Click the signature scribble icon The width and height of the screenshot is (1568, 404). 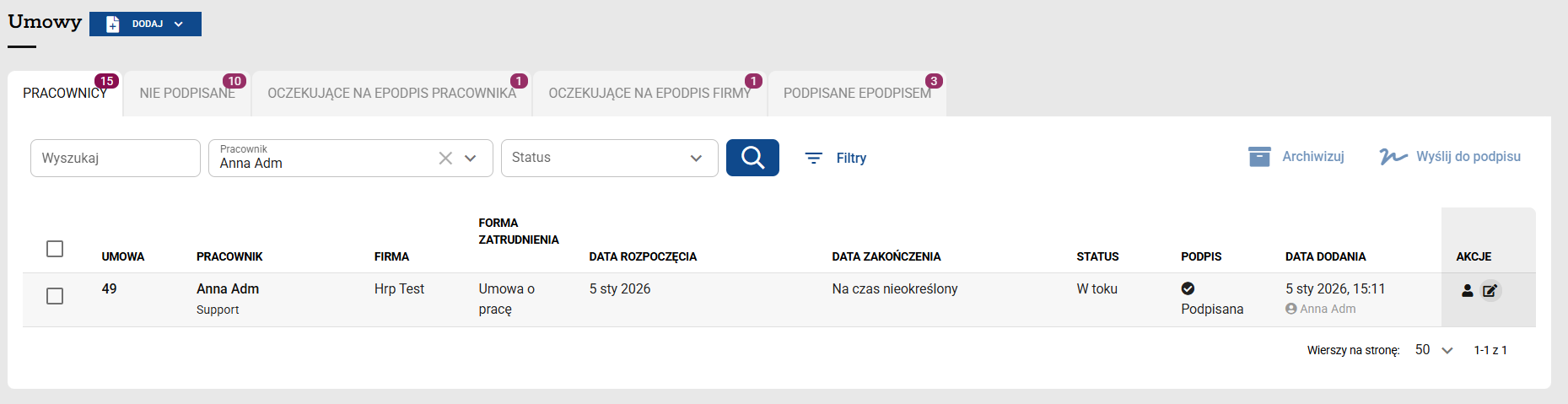tap(1393, 157)
